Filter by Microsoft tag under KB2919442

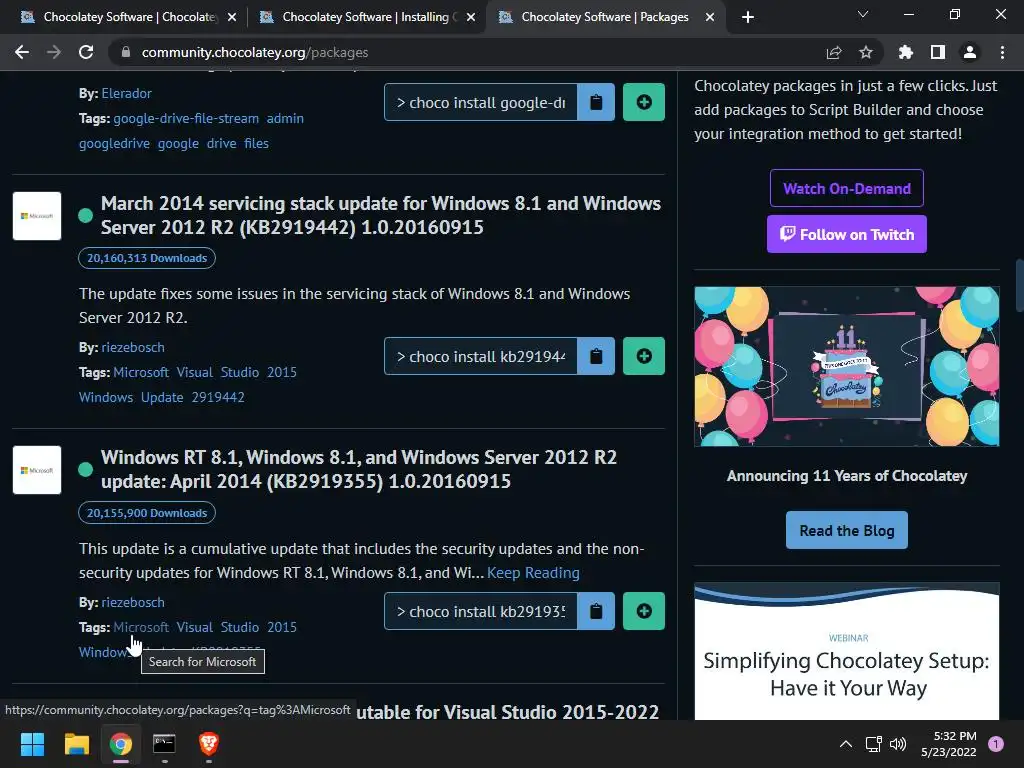[141, 372]
